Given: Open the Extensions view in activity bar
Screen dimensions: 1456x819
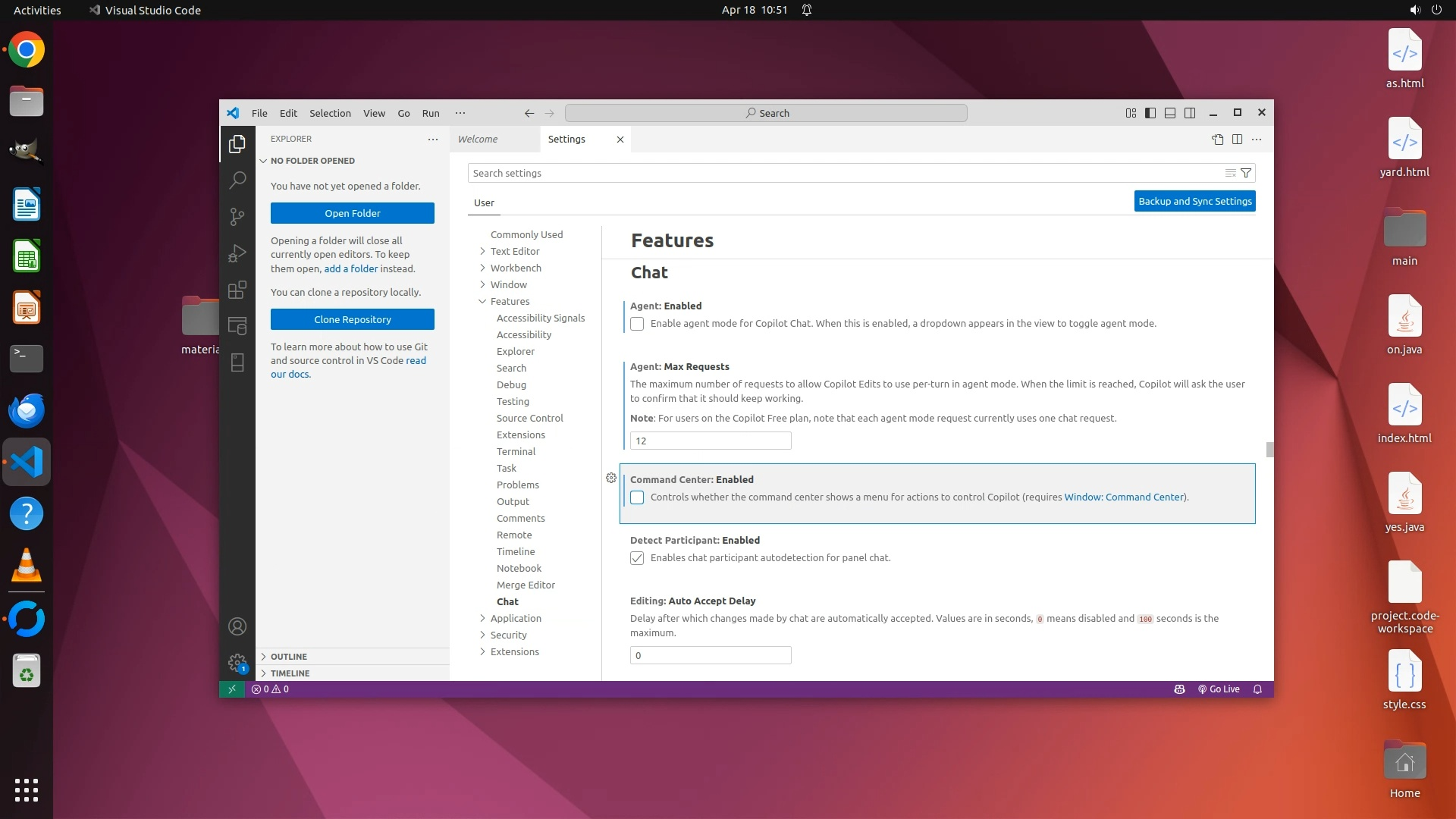Looking at the screenshot, I should point(237,289).
